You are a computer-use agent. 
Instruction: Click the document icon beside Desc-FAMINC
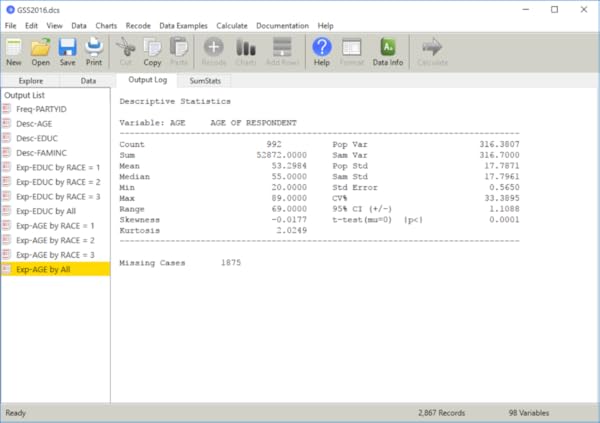pyautogui.click(x=7, y=153)
